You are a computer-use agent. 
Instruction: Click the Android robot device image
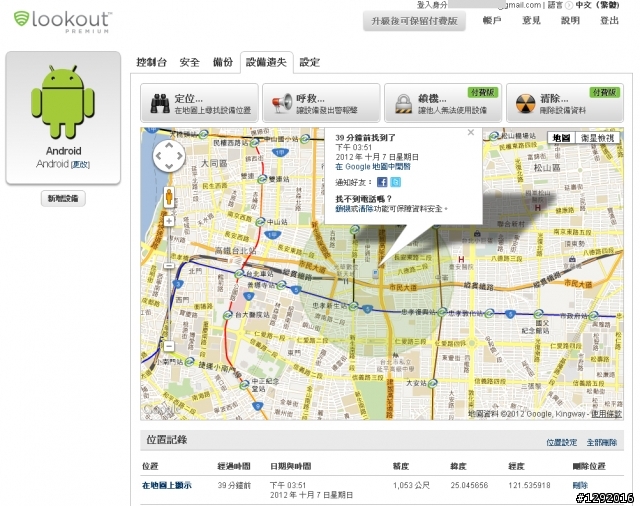63,102
